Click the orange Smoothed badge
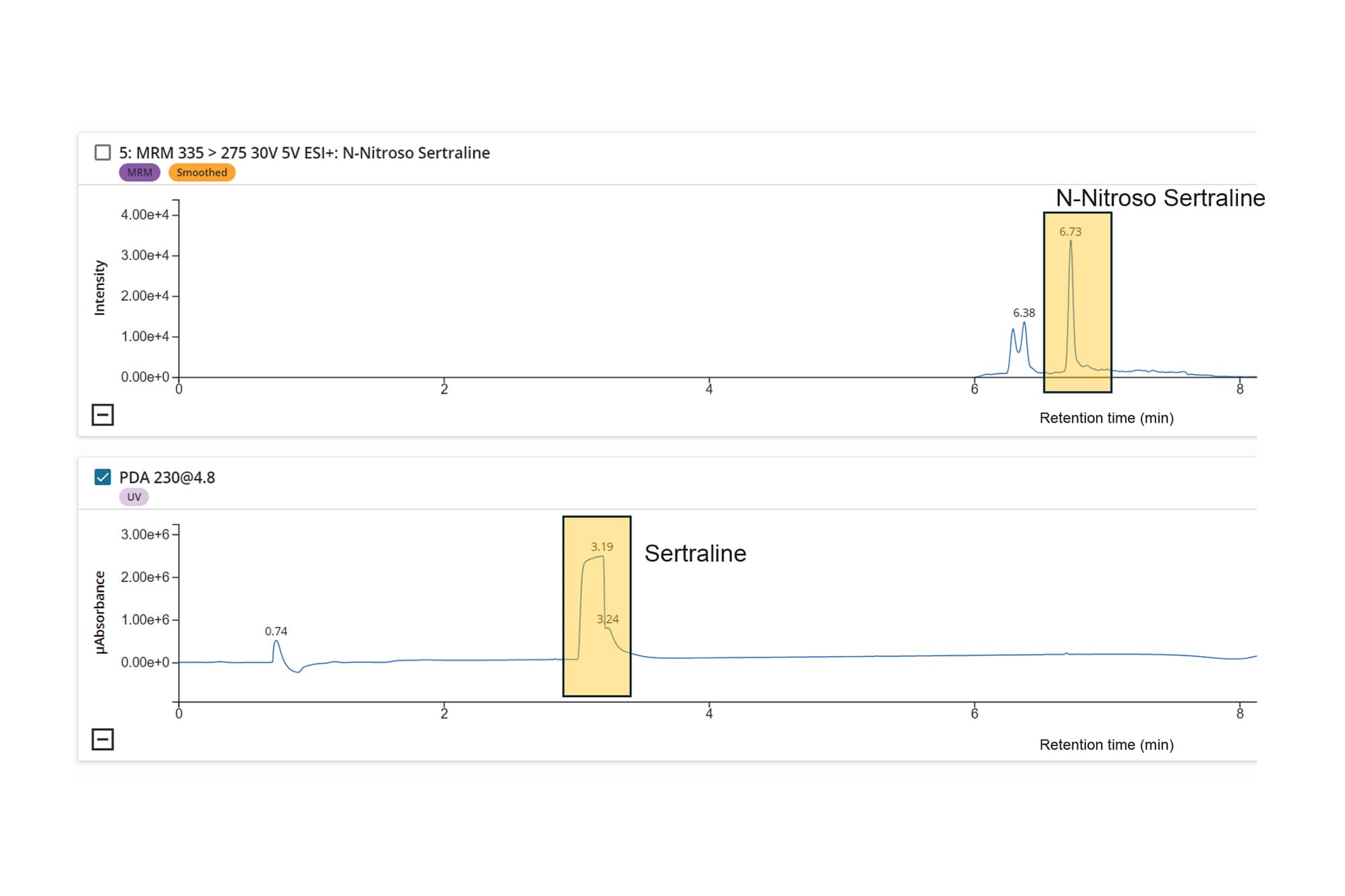Image resolution: width=1345 pixels, height=896 pixels. 201,172
